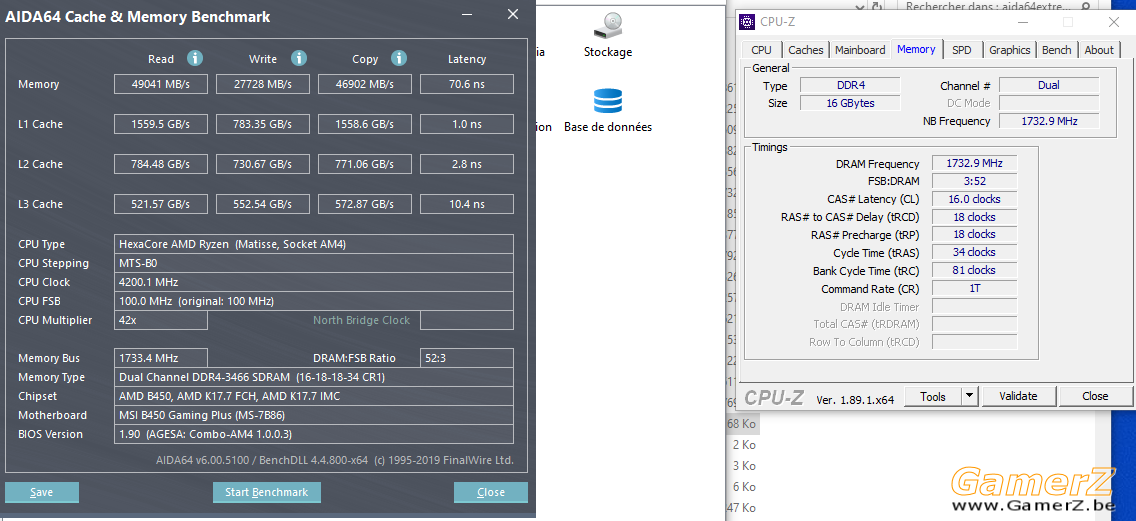Click the Memory Bus value 1733.4 MHz
This screenshot has height=521, width=1136.
pos(161,358)
